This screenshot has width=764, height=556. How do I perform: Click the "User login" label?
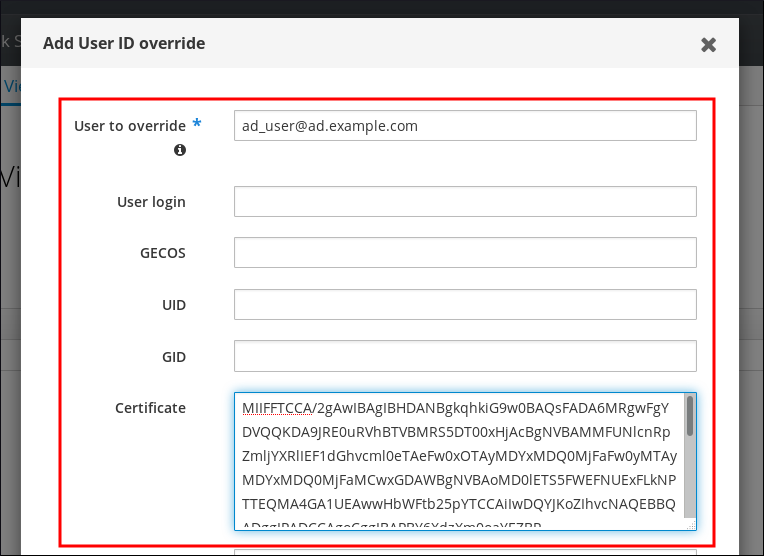click(151, 202)
